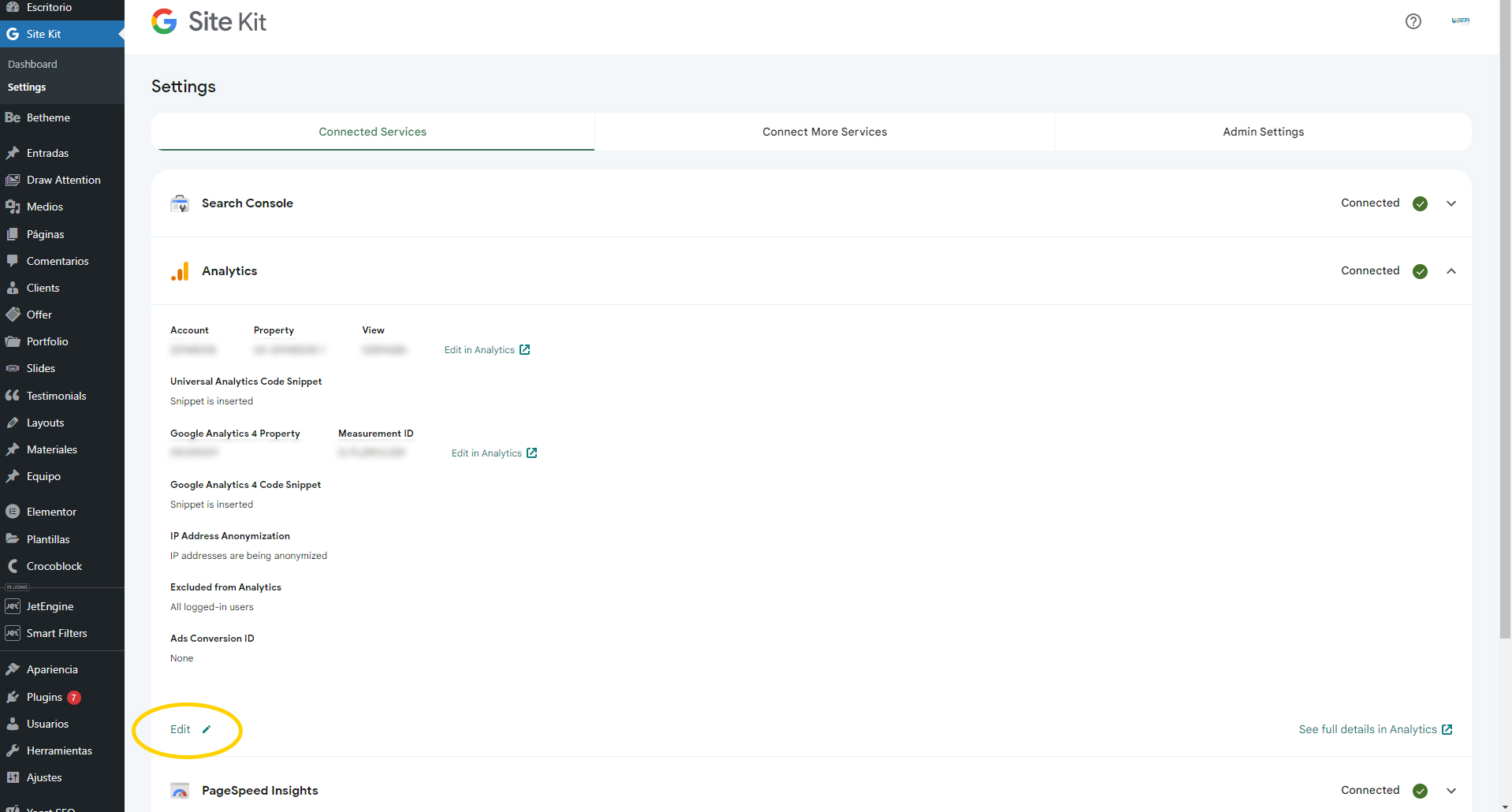Click external link icon beside View field

tap(525, 350)
